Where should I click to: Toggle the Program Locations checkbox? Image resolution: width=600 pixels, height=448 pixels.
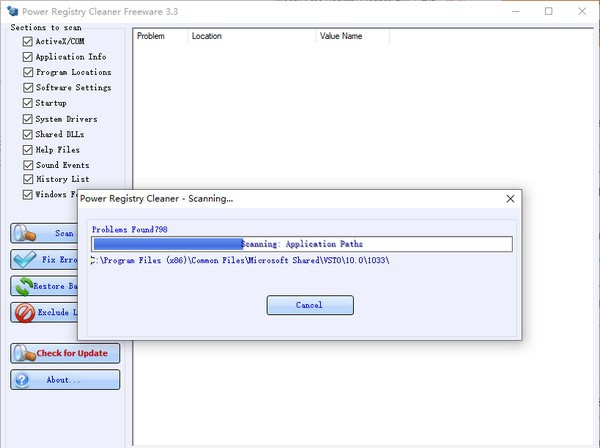tap(28, 72)
